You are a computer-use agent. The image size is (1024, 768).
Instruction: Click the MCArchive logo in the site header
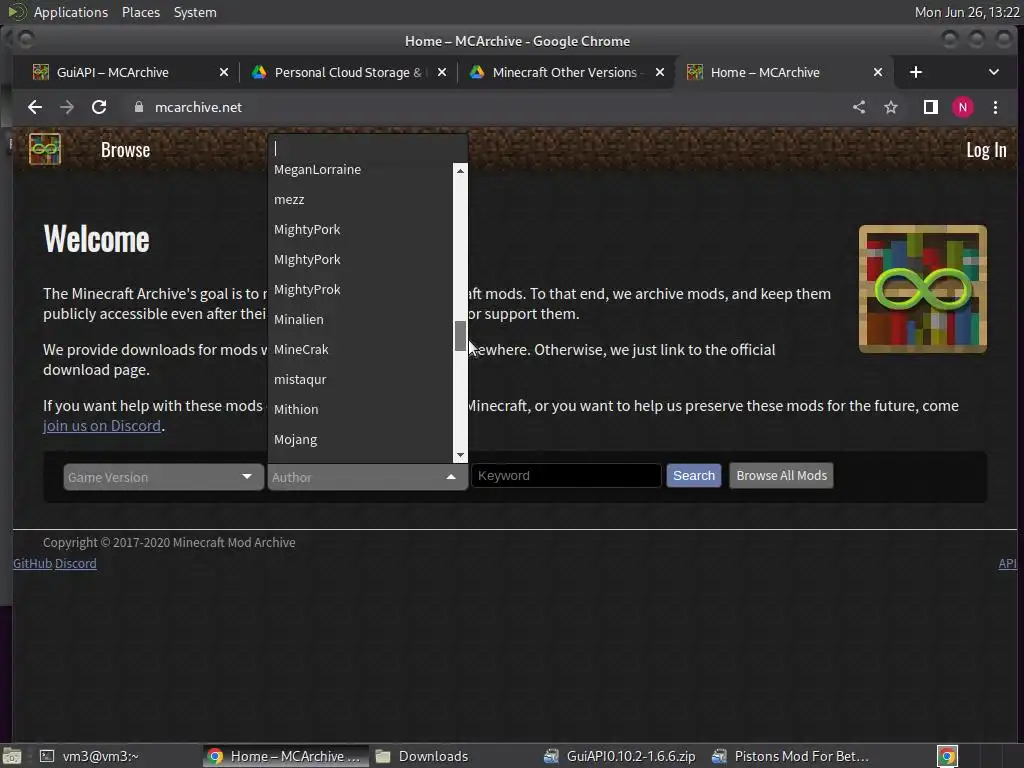click(44, 150)
